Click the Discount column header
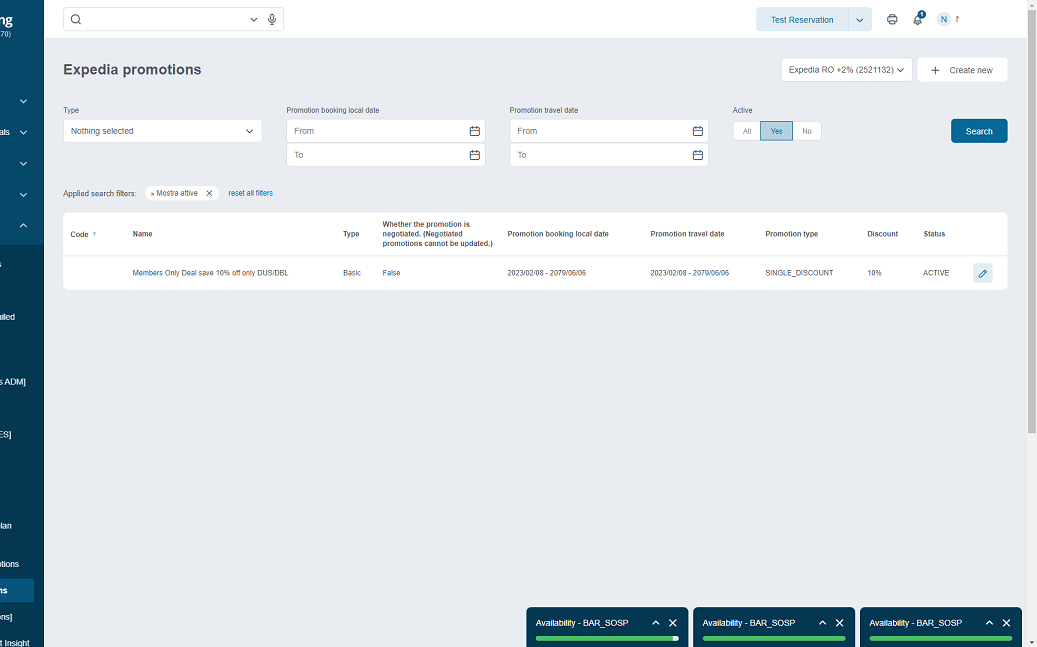The image size is (1037, 647). pos(883,234)
